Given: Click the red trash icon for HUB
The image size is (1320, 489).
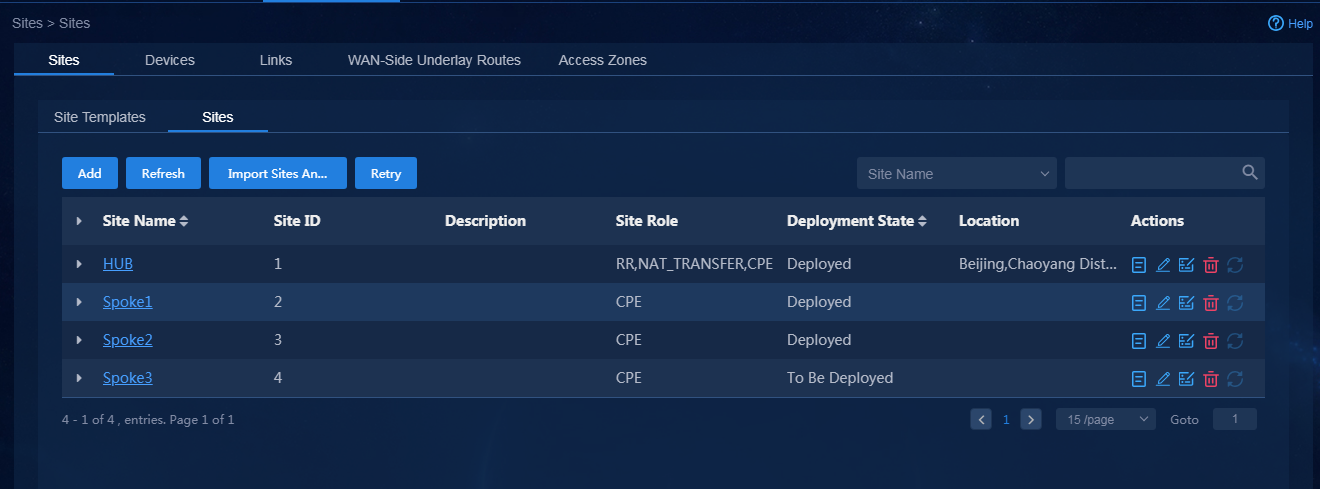Looking at the screenshot, I should coord(1210,265).
